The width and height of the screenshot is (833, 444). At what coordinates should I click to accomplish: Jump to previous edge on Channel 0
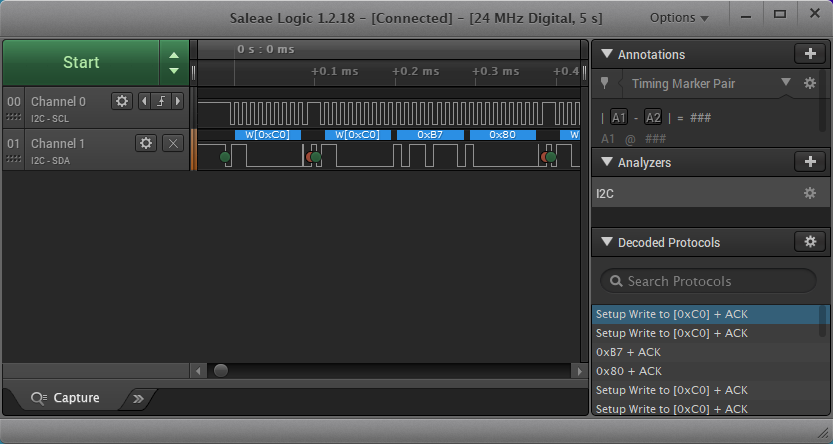[144, 101]
